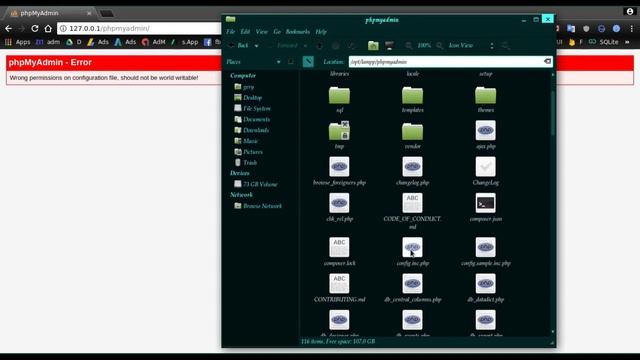Open the Icon View mode dropdown
The image size is (640, 360).
click(471, 46)
